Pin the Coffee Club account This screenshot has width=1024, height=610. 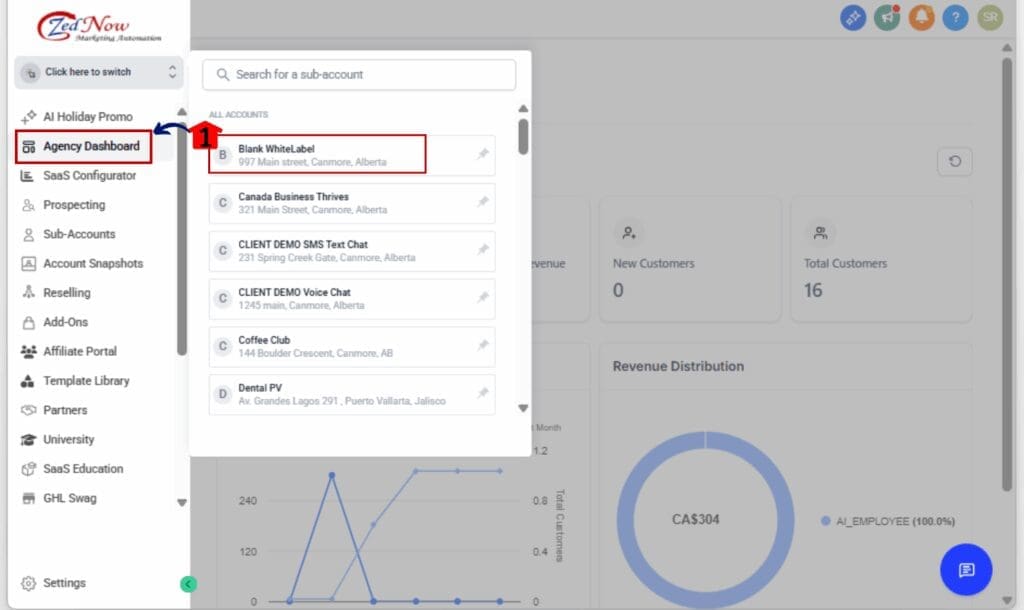(x=483, y=346)
